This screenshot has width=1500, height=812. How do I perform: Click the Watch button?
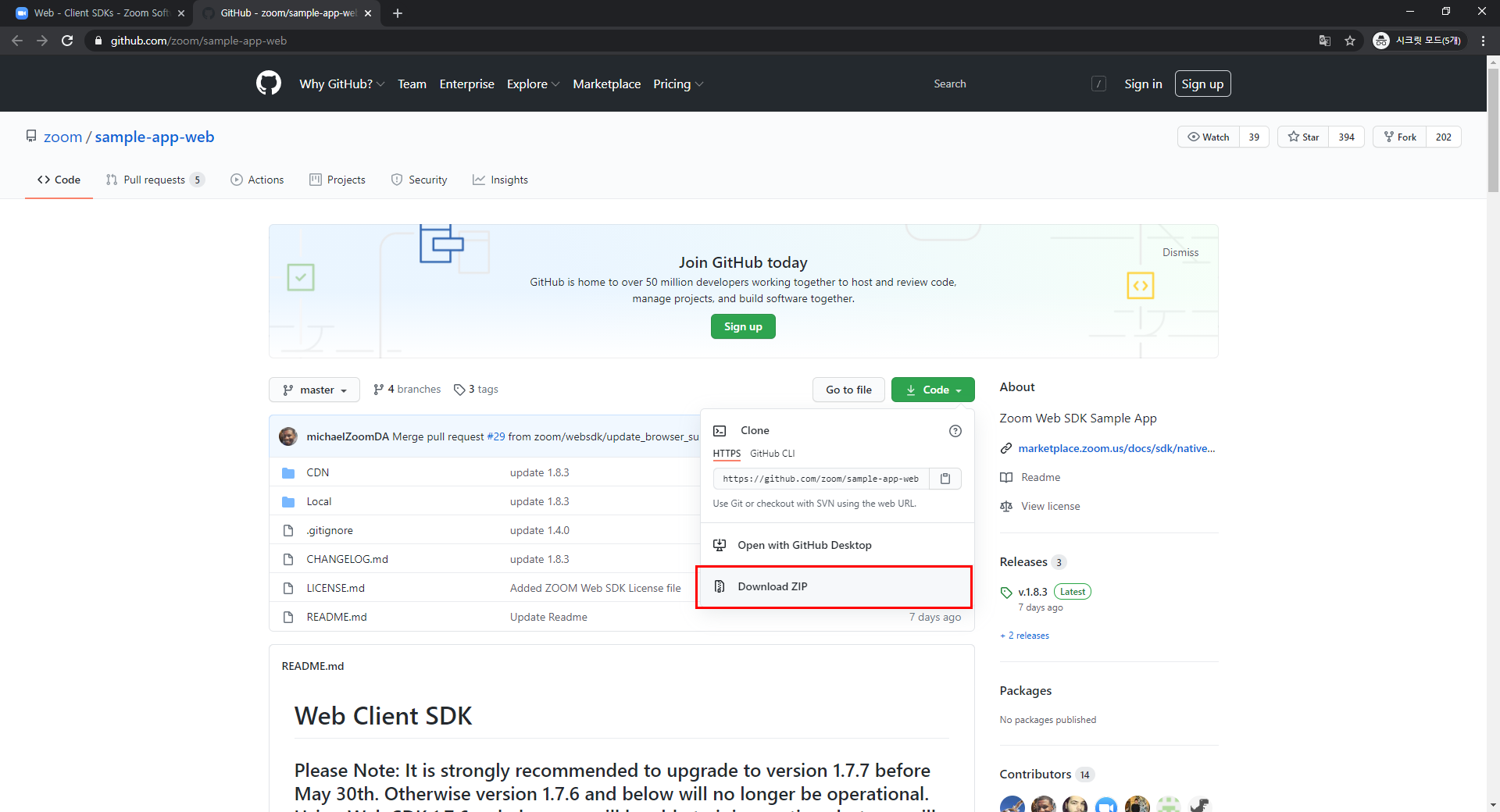click(x=1209, y=137)
